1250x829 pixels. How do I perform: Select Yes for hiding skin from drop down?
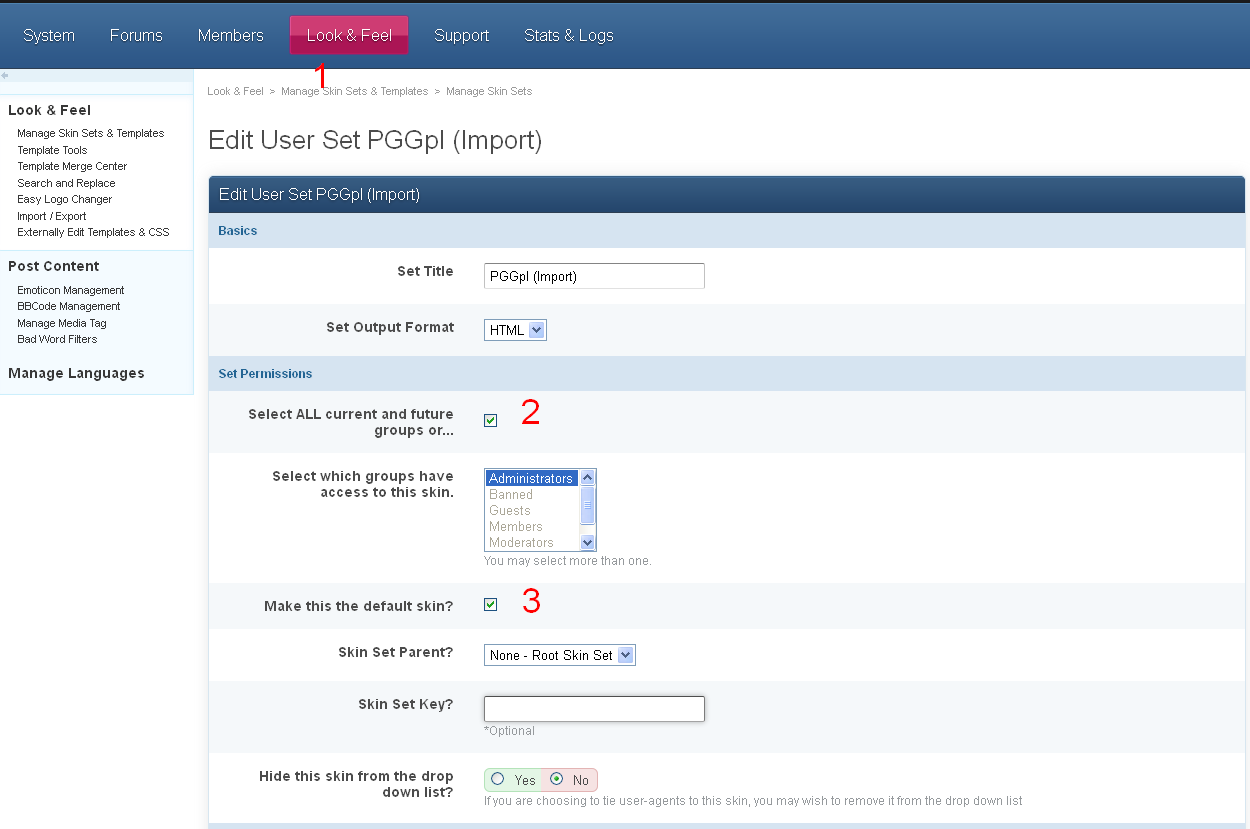click(x=498, y=780)
